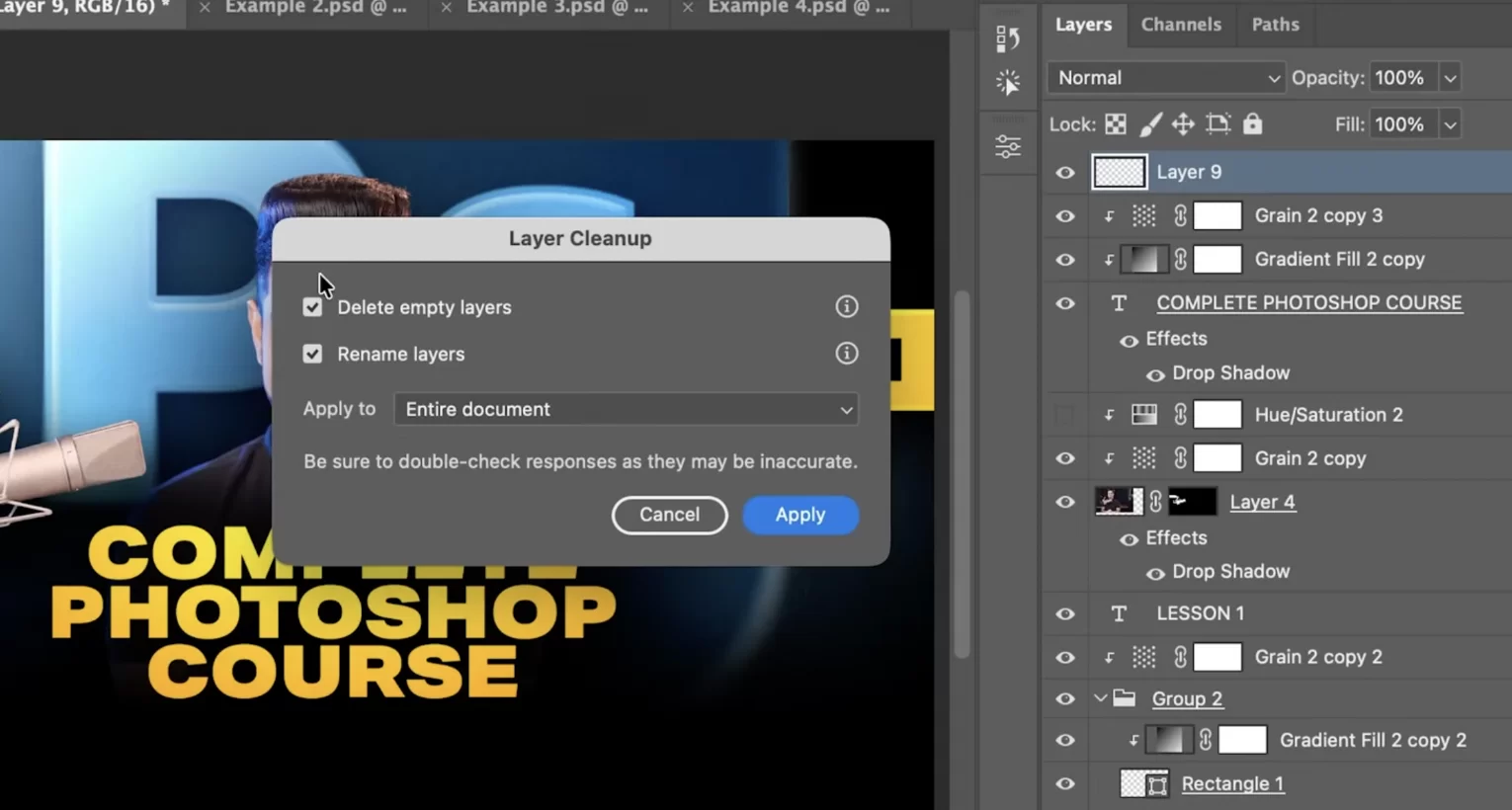Select the Rectangle 1 layer name
Viewport: 1512px width, 810px height.
(1232, 784)
